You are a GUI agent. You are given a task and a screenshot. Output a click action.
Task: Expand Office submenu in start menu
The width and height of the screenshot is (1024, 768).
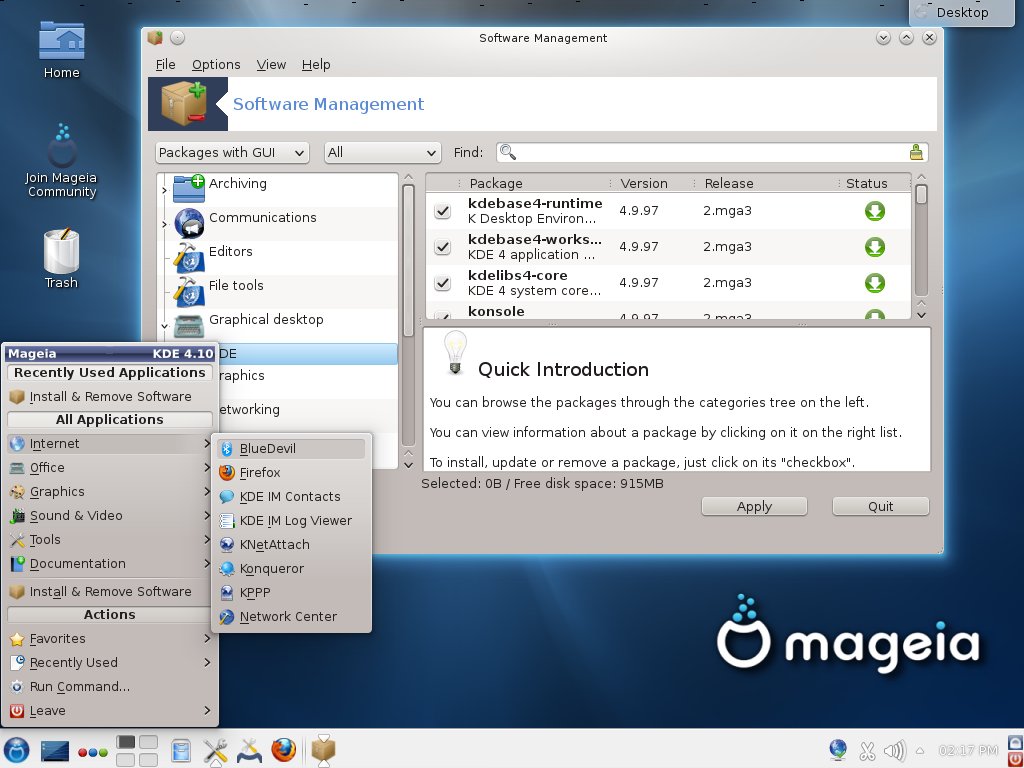click(x=110, y=468)
